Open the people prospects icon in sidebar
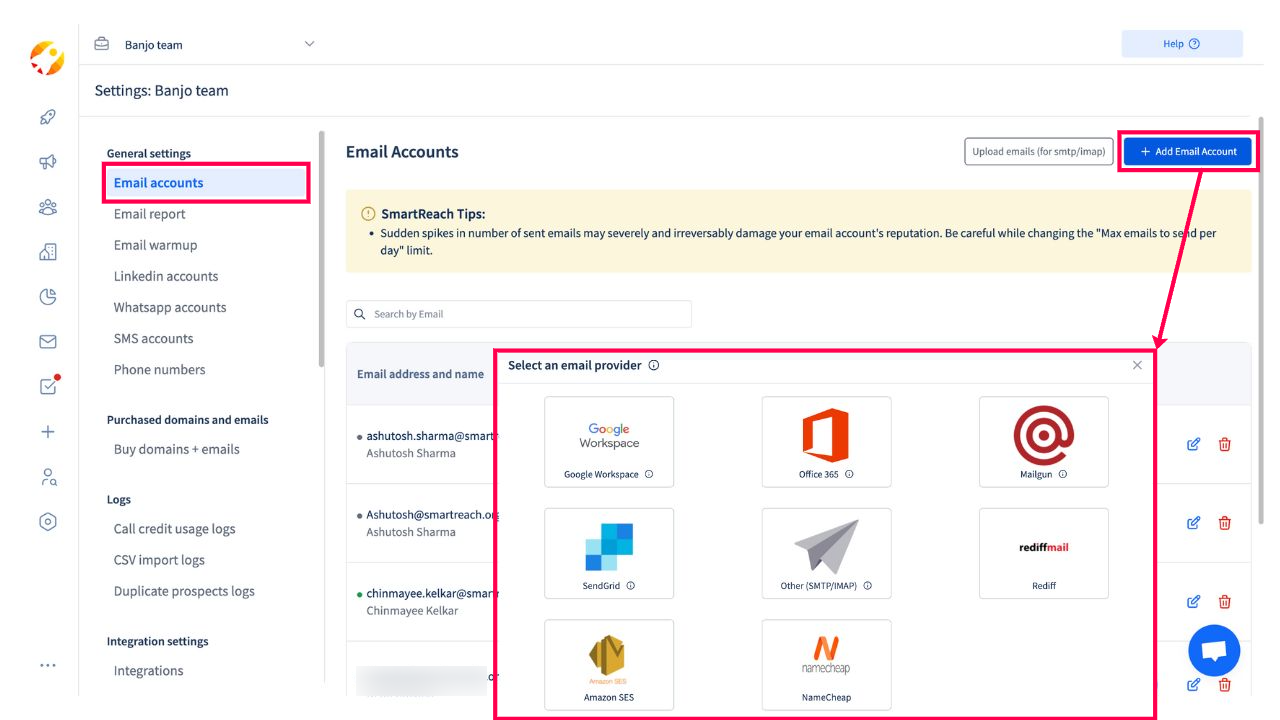Image resolution: width=1280 pixels, height=720 pixels. pos(47,207)
